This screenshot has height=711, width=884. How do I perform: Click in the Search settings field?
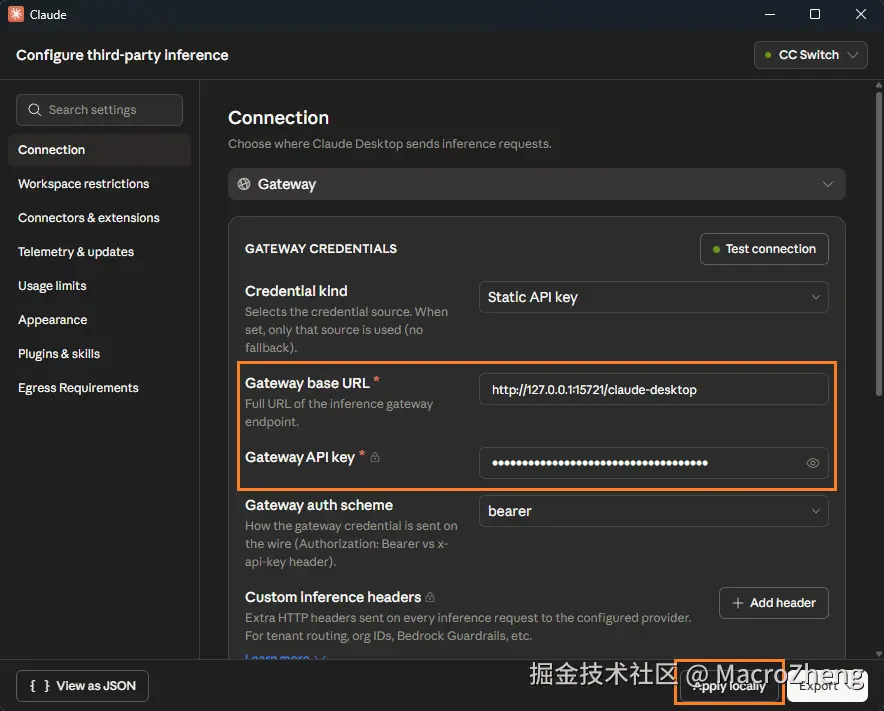99,109
